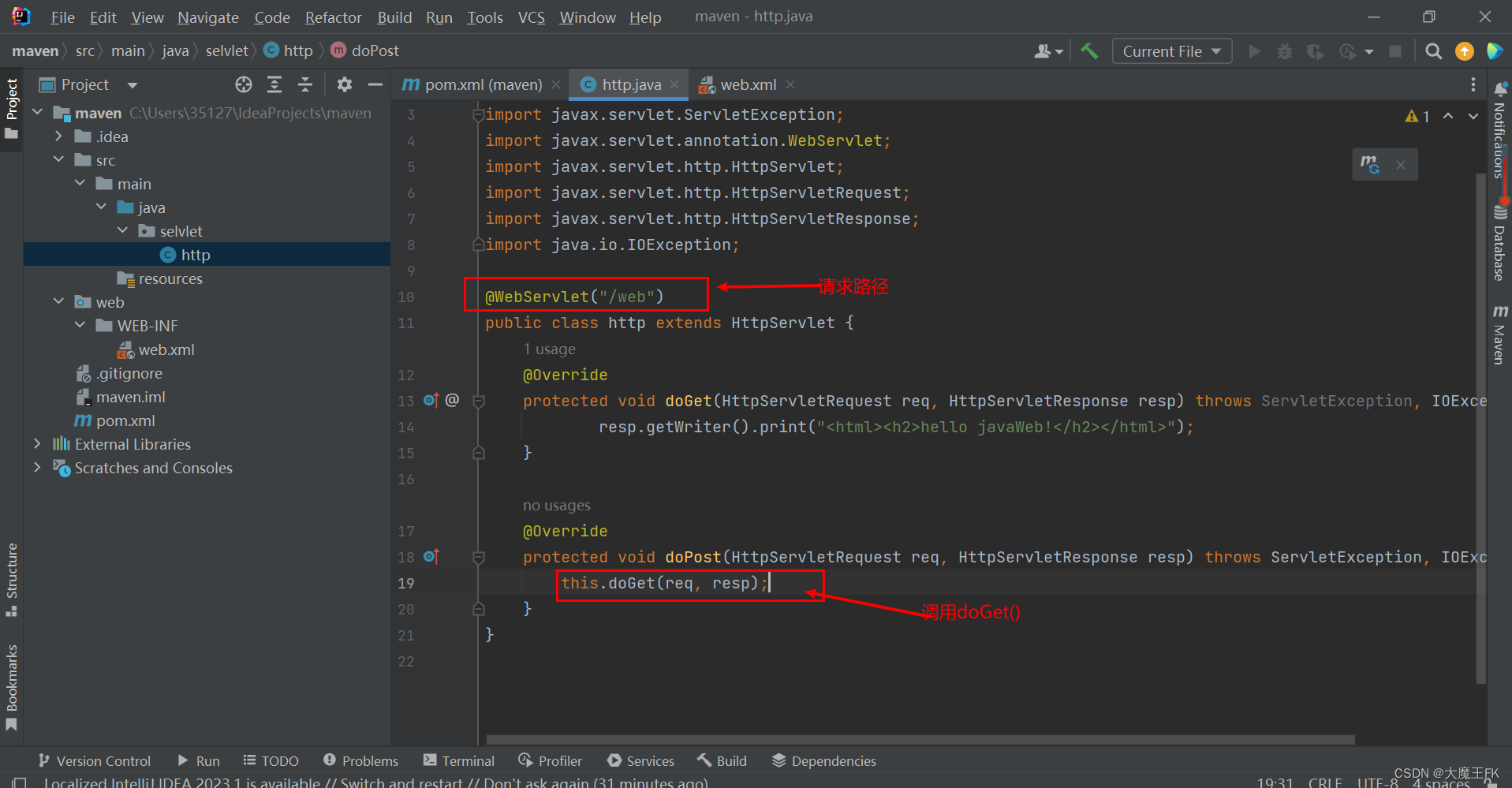Open the Dependencies tool window

pos(823,760)
